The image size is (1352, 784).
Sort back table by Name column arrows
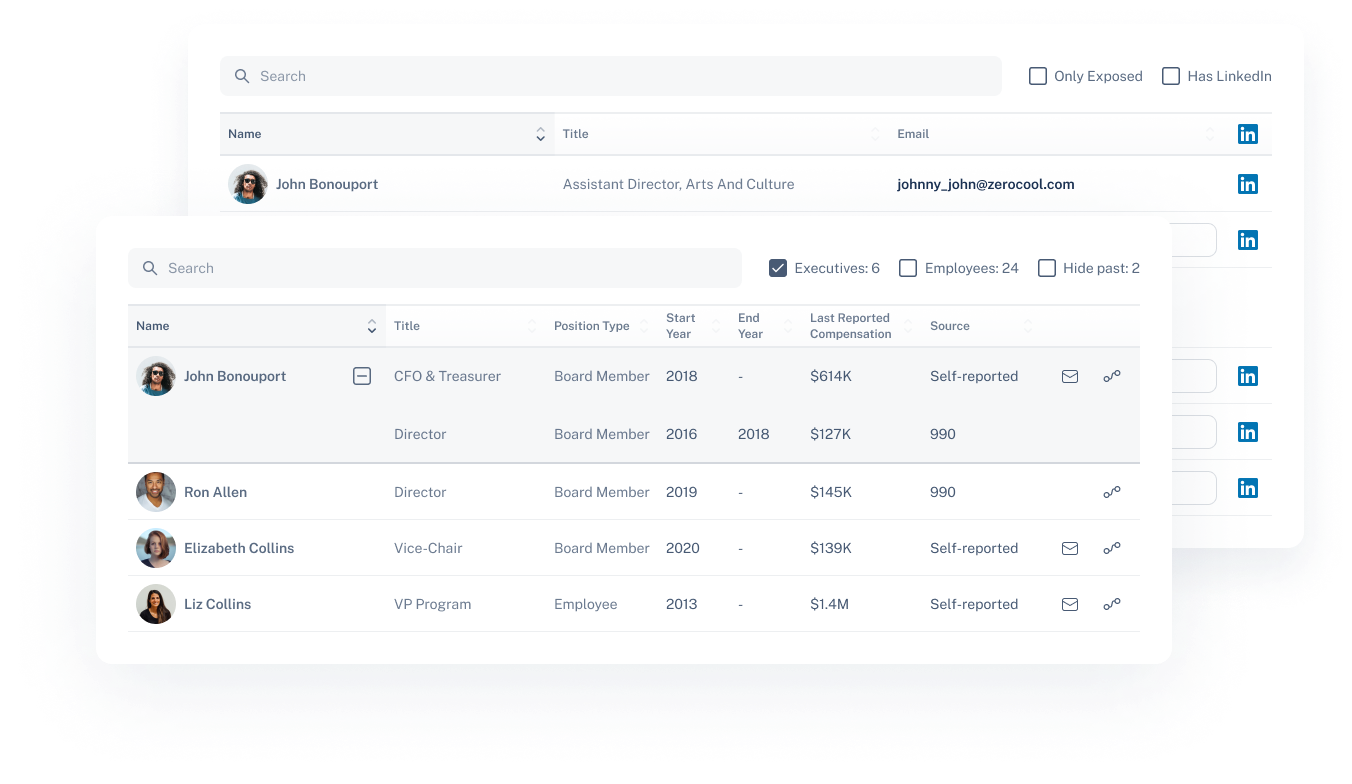[540, 134]
